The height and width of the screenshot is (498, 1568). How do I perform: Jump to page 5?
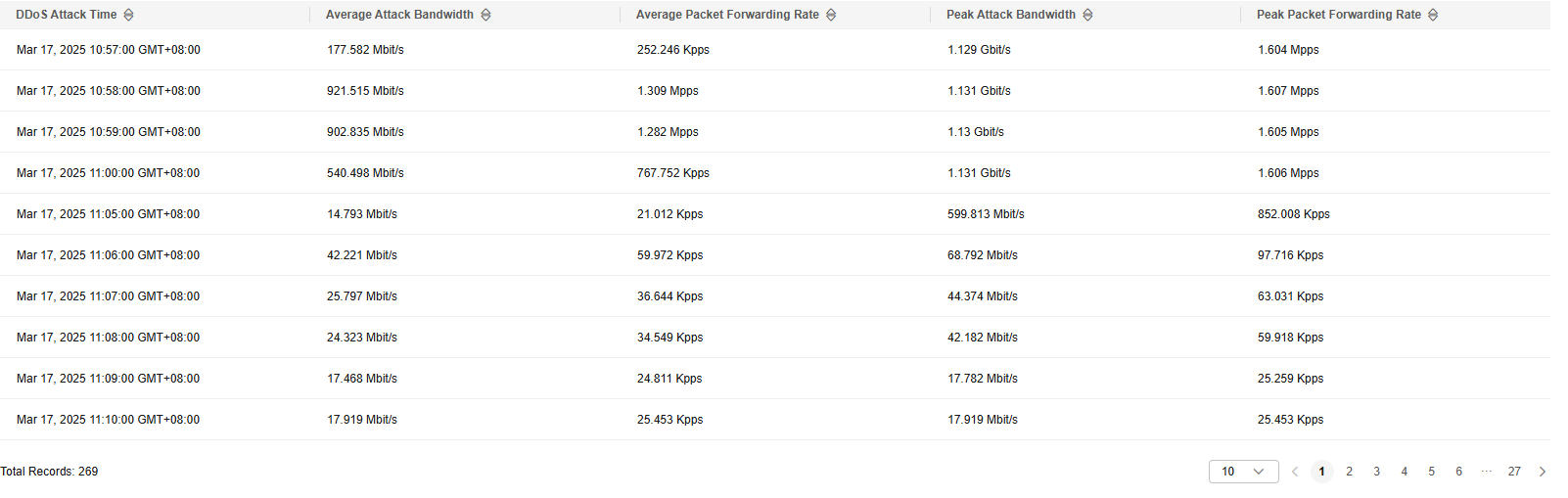(x=1432, y=472)
